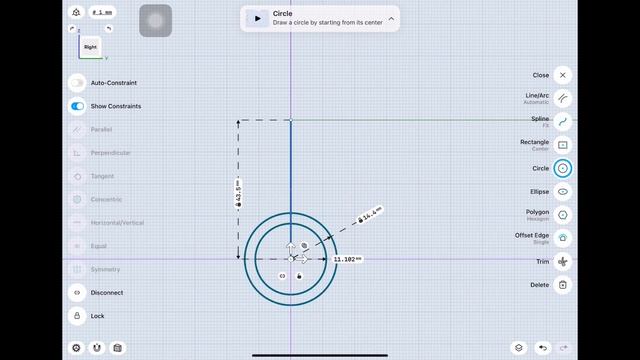
Task: Play the Circle tool tutorial video
Action: click(x=257, y=18)
